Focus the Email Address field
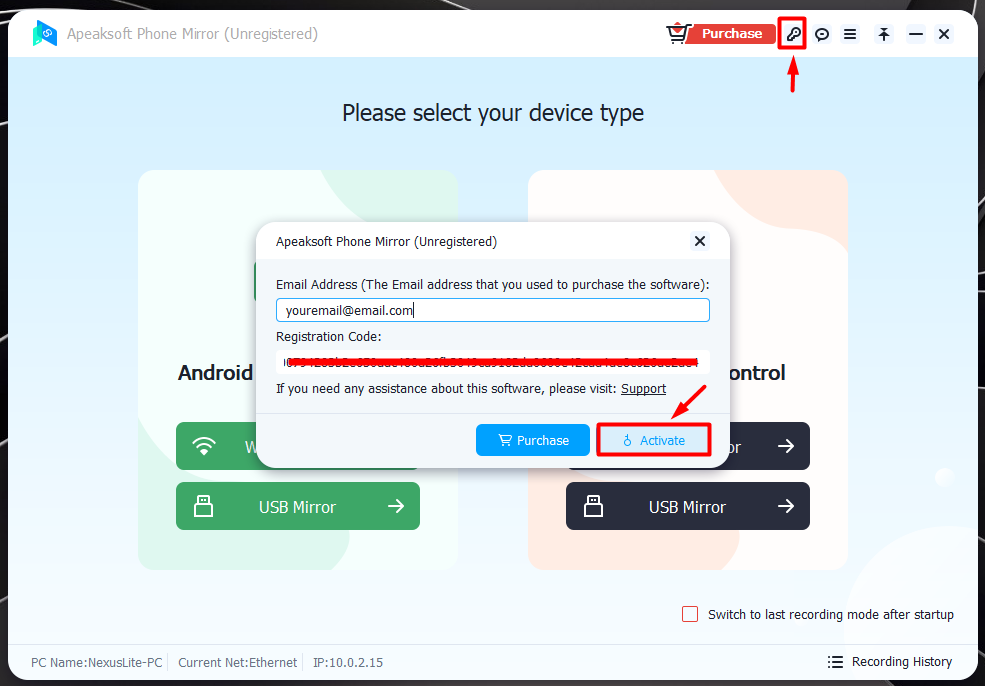 coord(492,310)
